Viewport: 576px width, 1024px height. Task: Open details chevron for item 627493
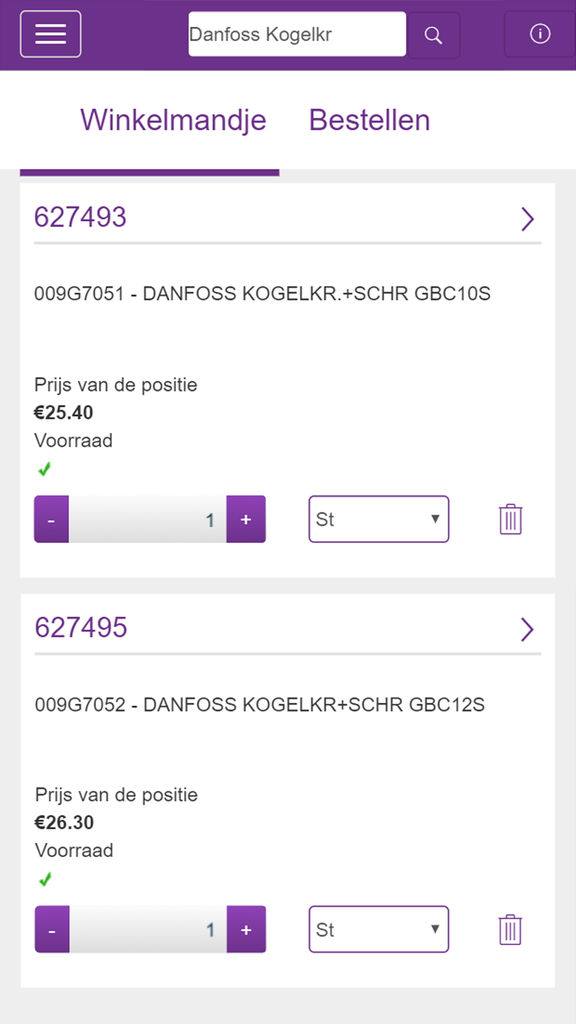coord(528,219)
